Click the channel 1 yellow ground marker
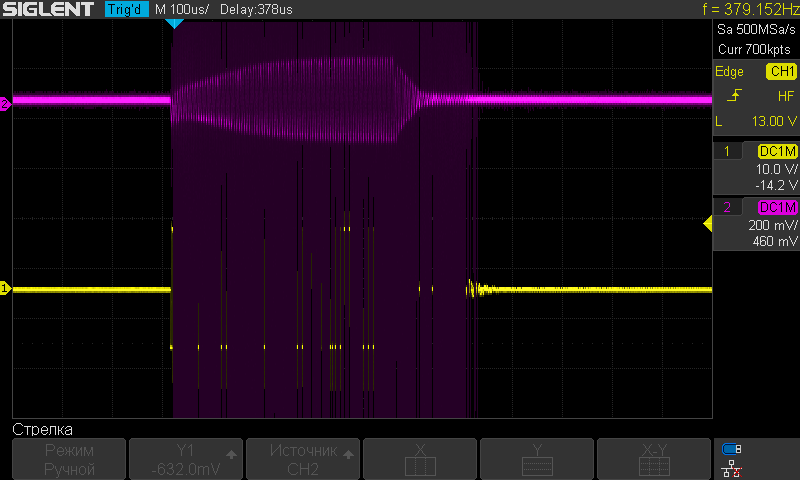Screen dimensions: 800x480 5,288
